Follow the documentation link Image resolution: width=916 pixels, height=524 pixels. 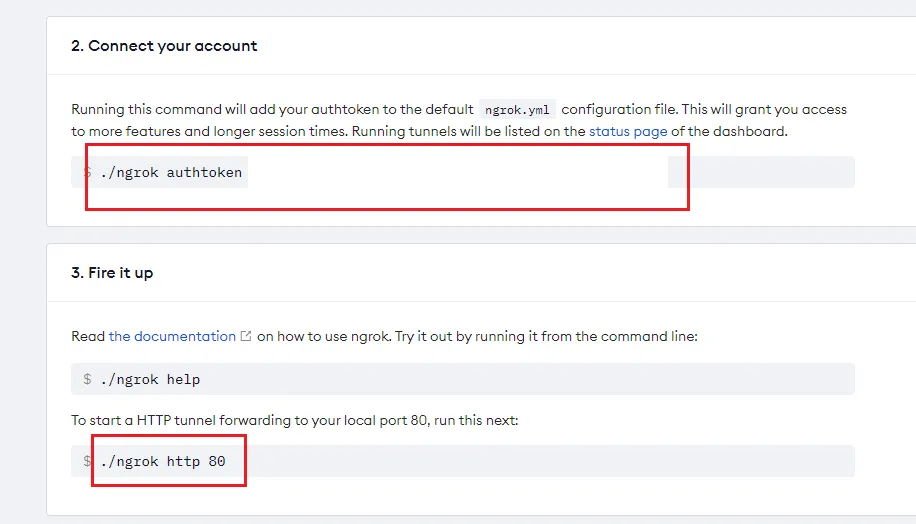[x=172, y=337]
